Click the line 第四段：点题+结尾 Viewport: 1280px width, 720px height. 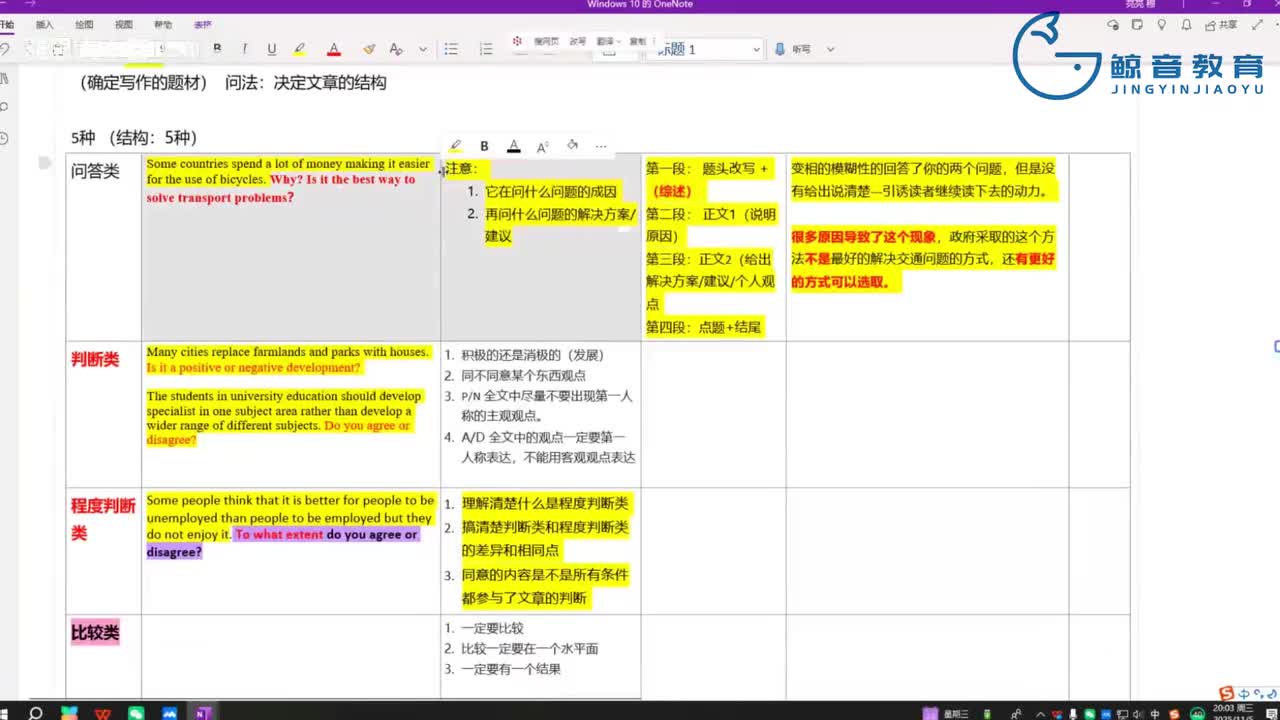pyautogui.click(x=704, y=327)
